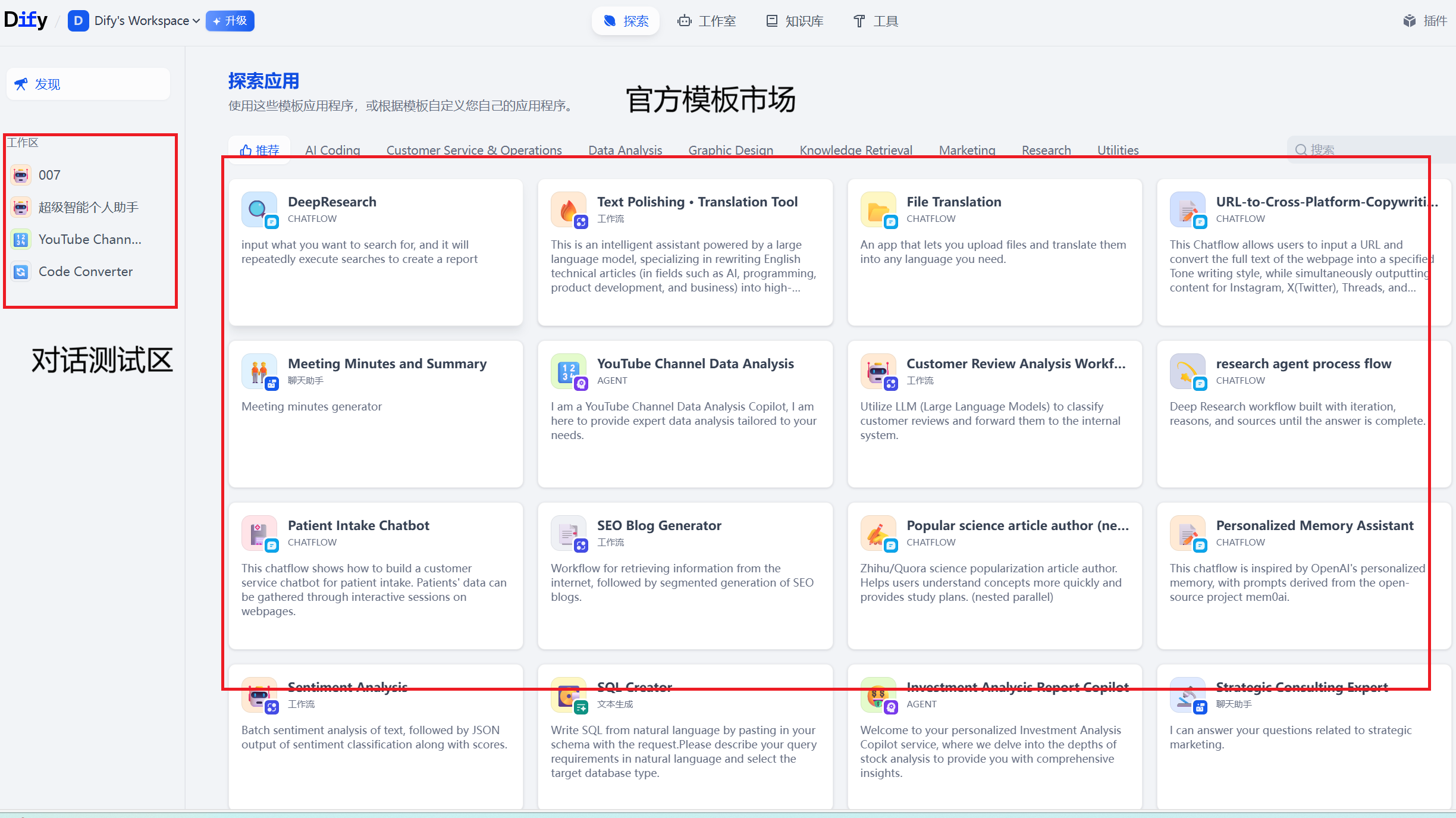
Task: Click the 发现 rocket icon in sidebar
Action: pyautogui.click(x=21, y=84)
